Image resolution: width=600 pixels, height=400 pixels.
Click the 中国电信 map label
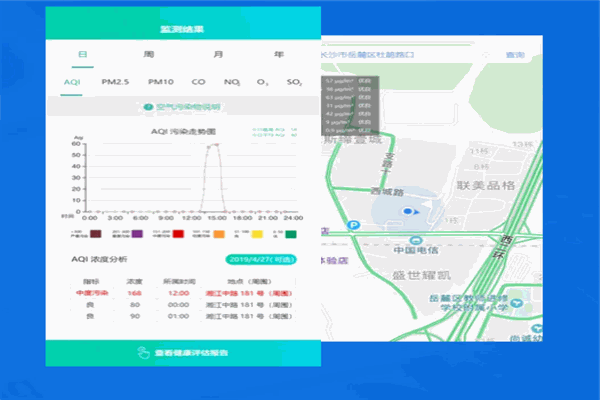point(416,250)
